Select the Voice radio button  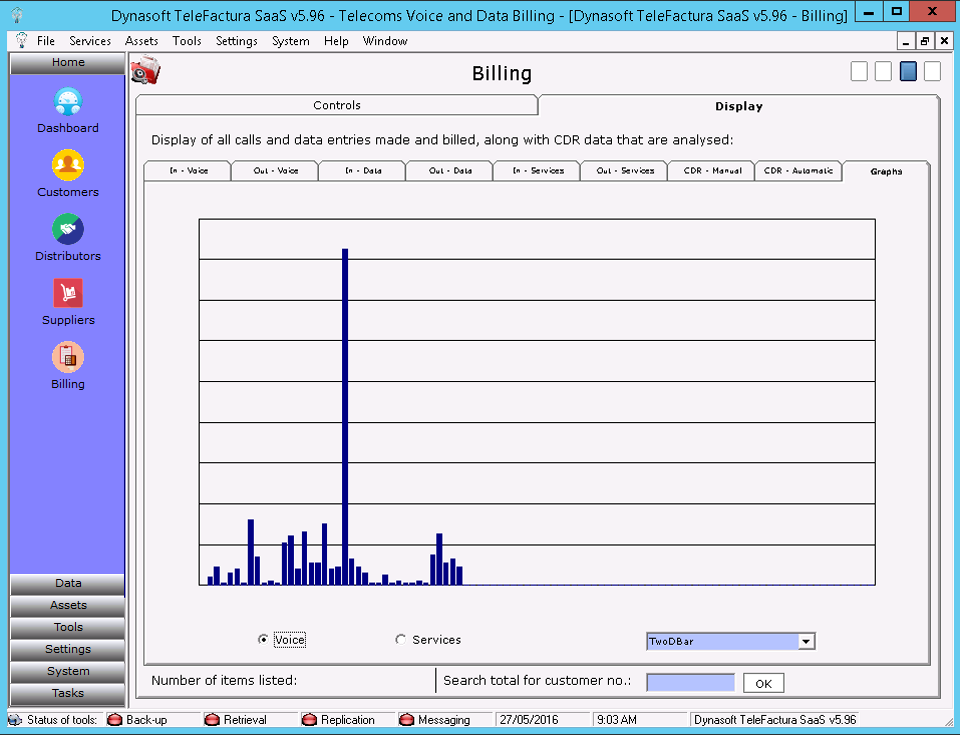pos(263,640)
